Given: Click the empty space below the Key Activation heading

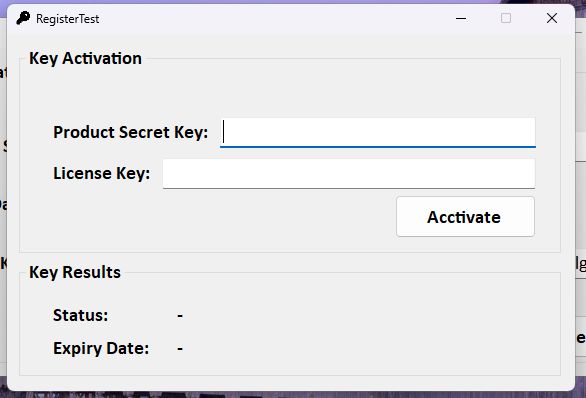Looking at the screenshot, I should pyautogui.click(x=290, y=92).
